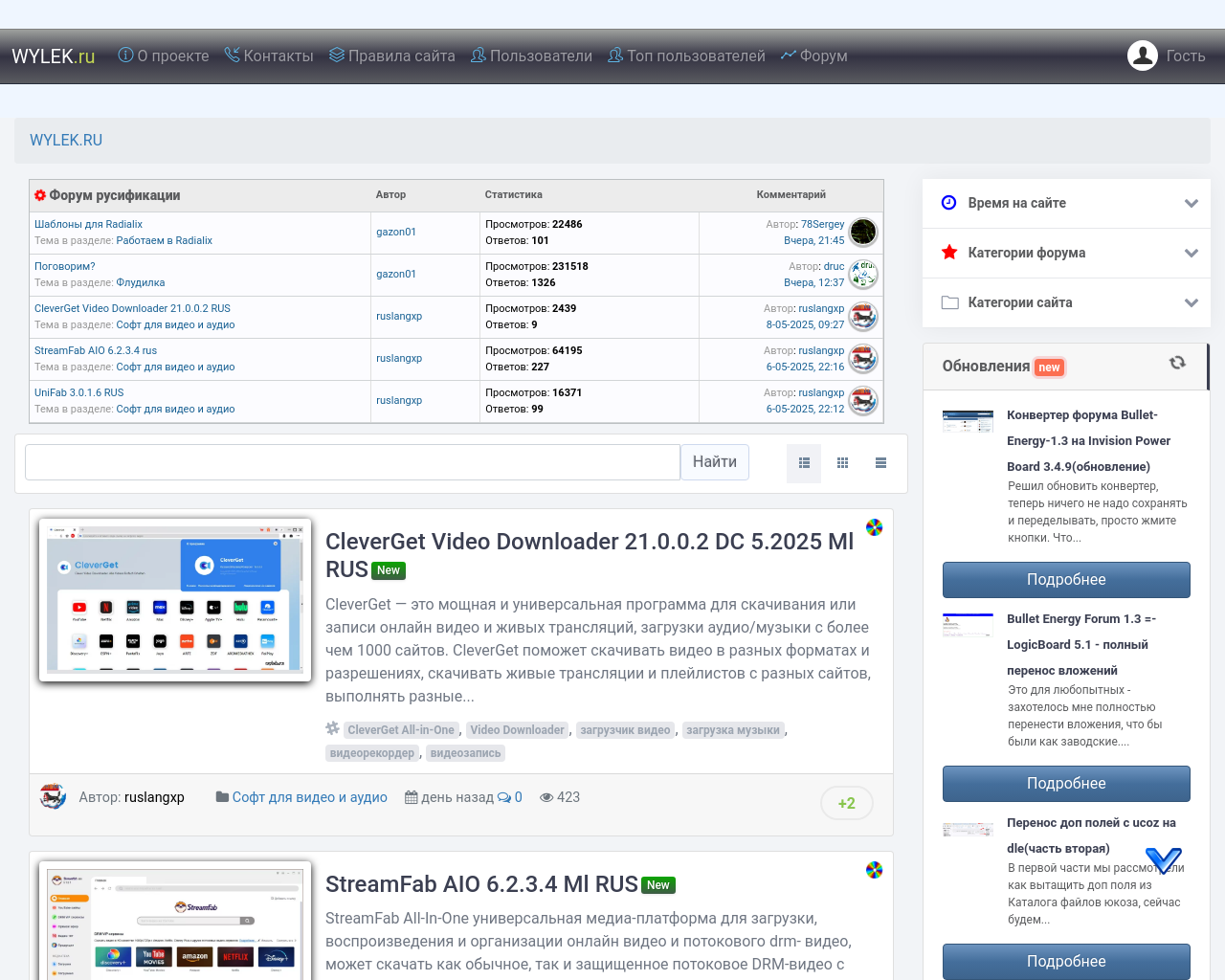Open the Контакты menu item
The height and width of the screenshot is (980, 1225).
point(269,56)
